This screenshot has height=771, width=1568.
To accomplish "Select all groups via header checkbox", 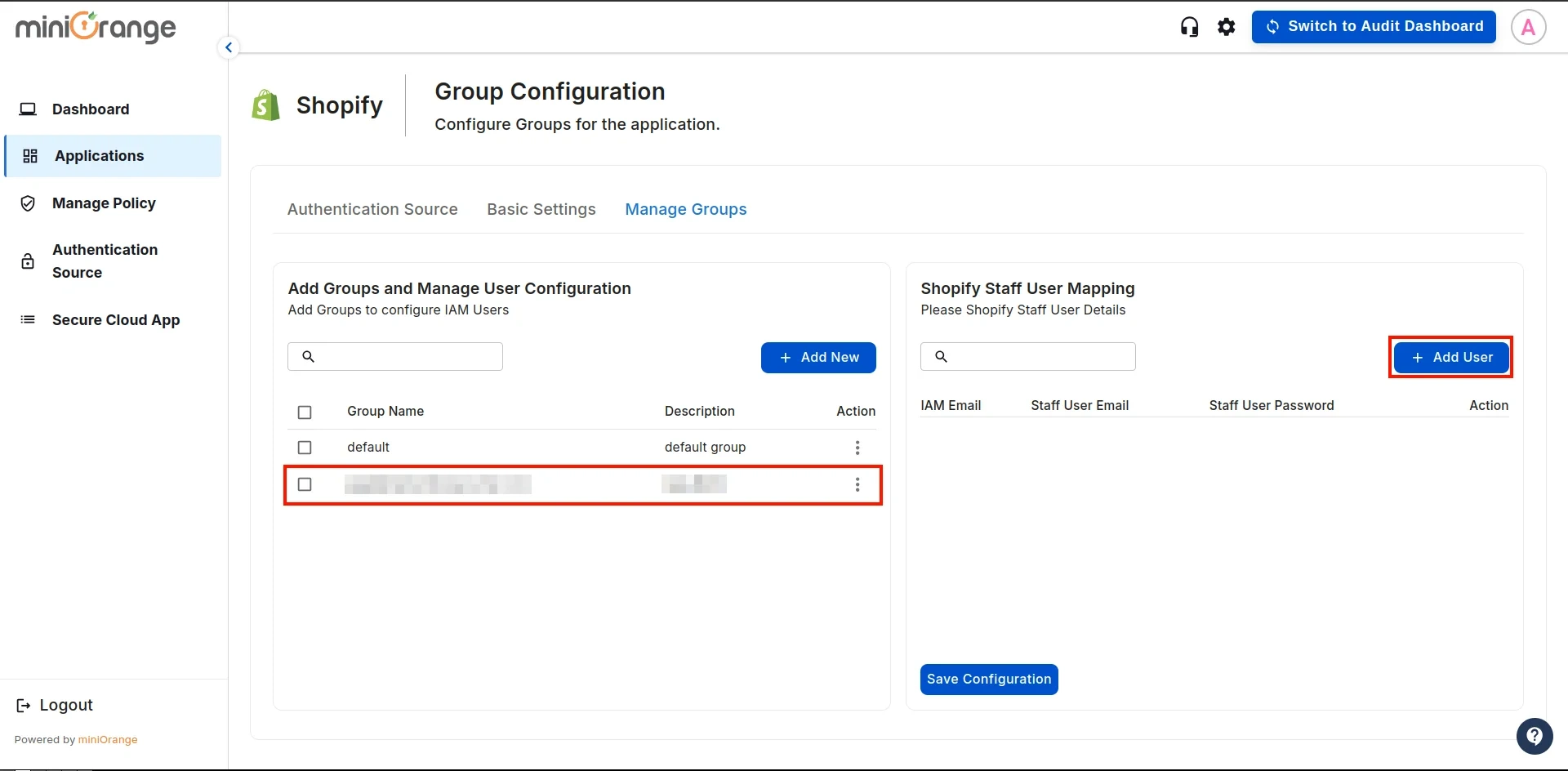I will pos(305,412).
